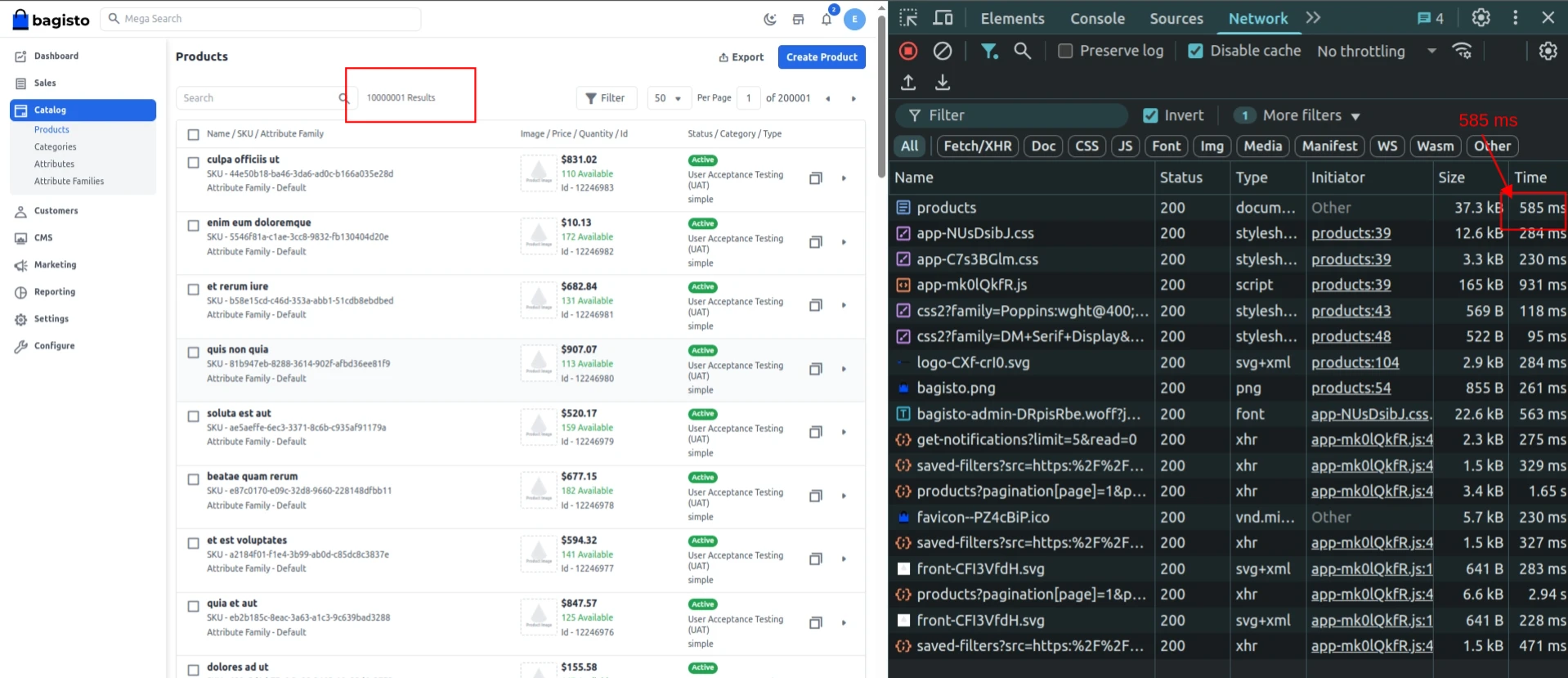The image size is (1568, 678).
Task: Copy the product et rerum iure
Action: pyautogui.click(x=815, y=305)
